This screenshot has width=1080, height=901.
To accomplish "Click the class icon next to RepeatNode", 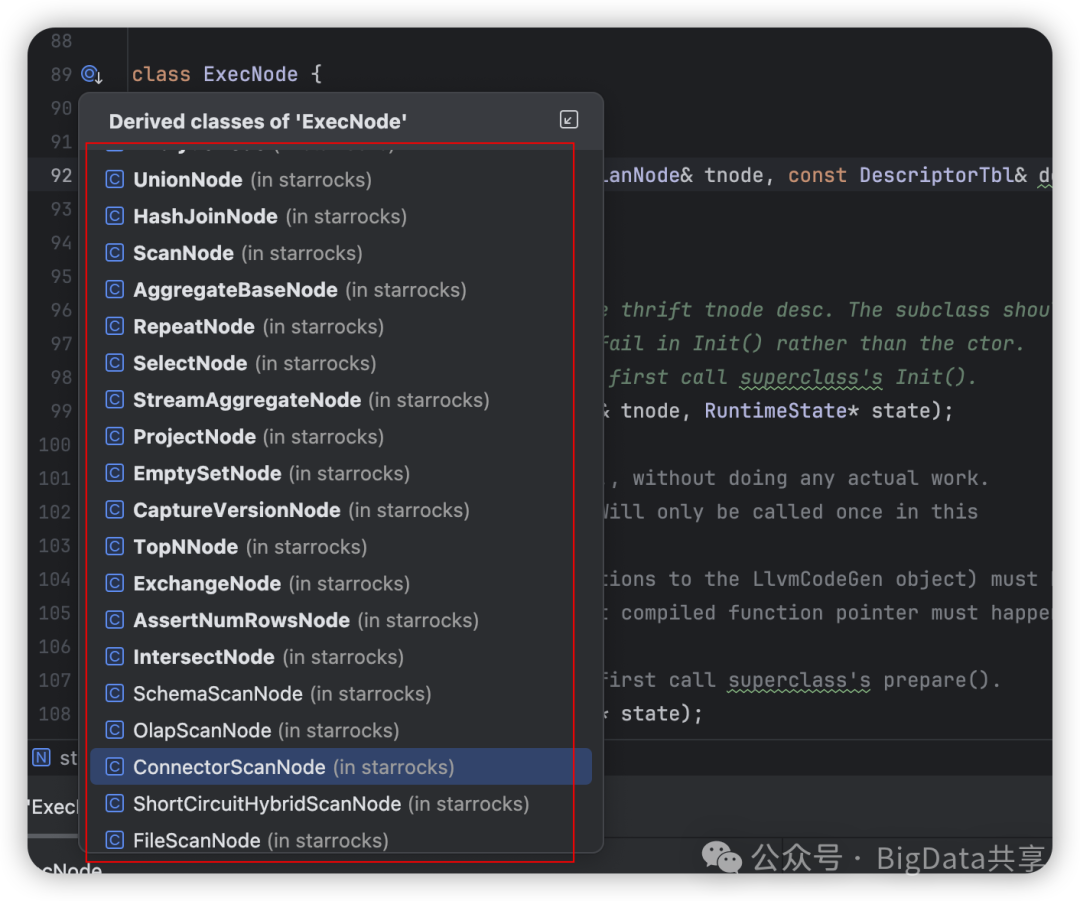I will (114, 327).
